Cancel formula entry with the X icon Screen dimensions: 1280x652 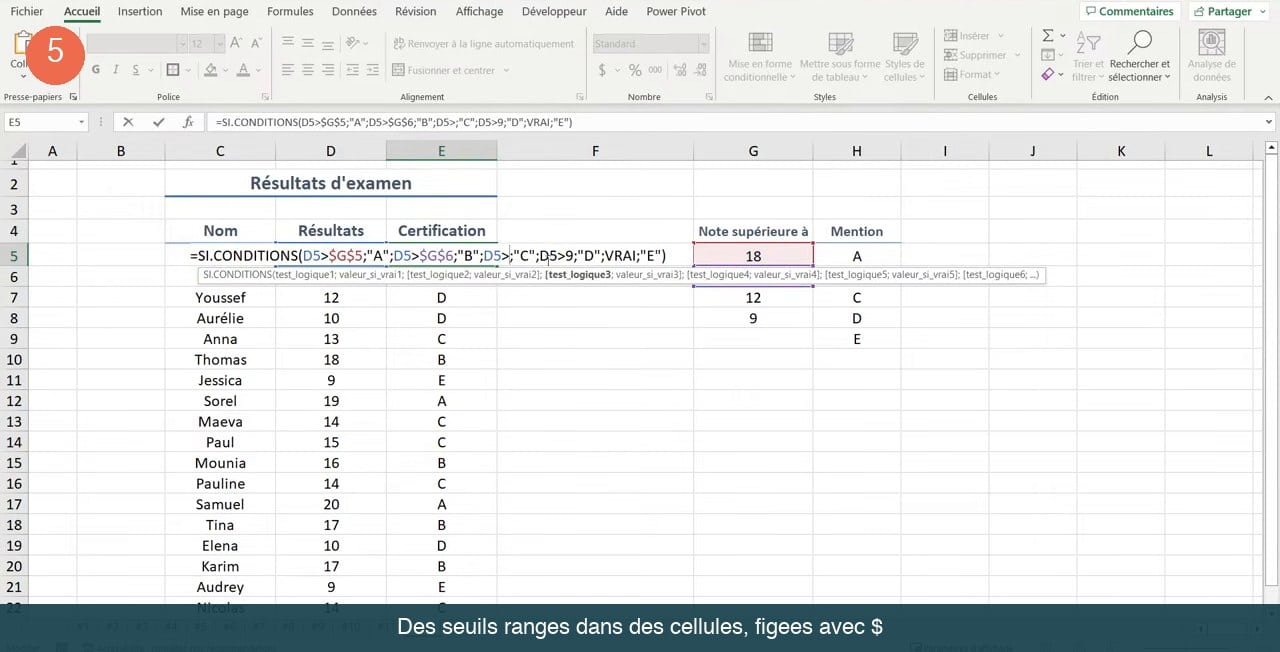[128, 122]
